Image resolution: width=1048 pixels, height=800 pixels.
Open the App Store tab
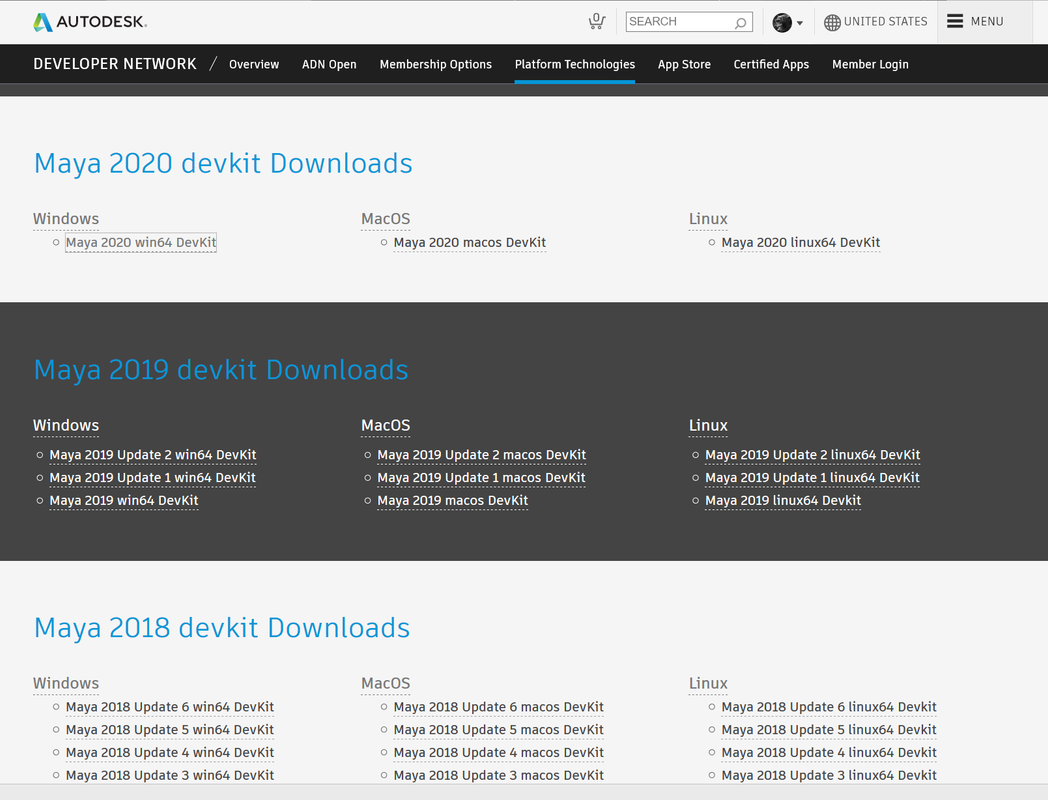point(684,64)
